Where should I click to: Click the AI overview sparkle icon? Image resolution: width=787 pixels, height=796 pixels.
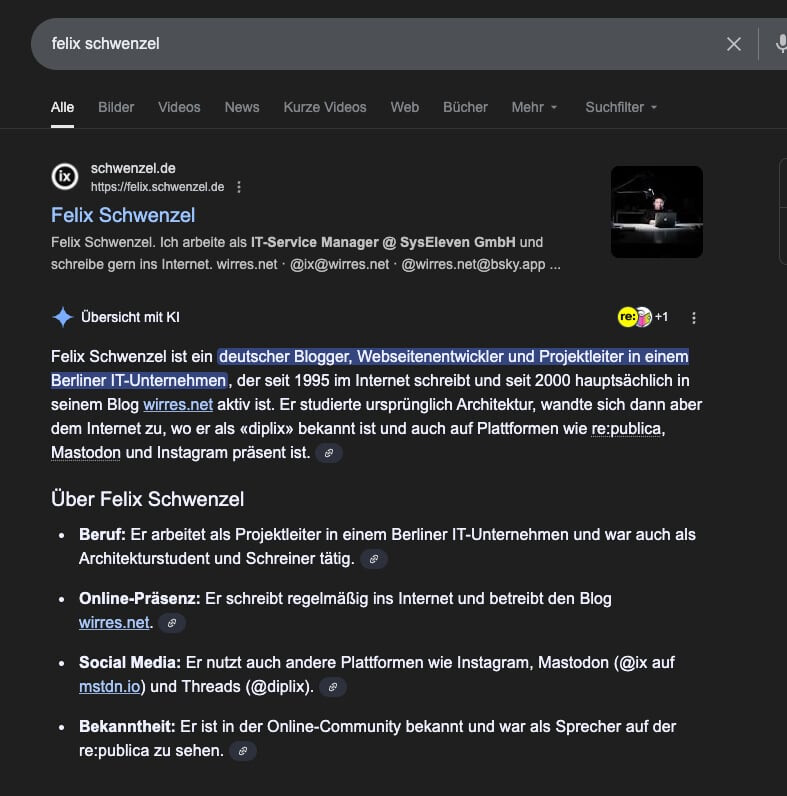tap(63, 318)
